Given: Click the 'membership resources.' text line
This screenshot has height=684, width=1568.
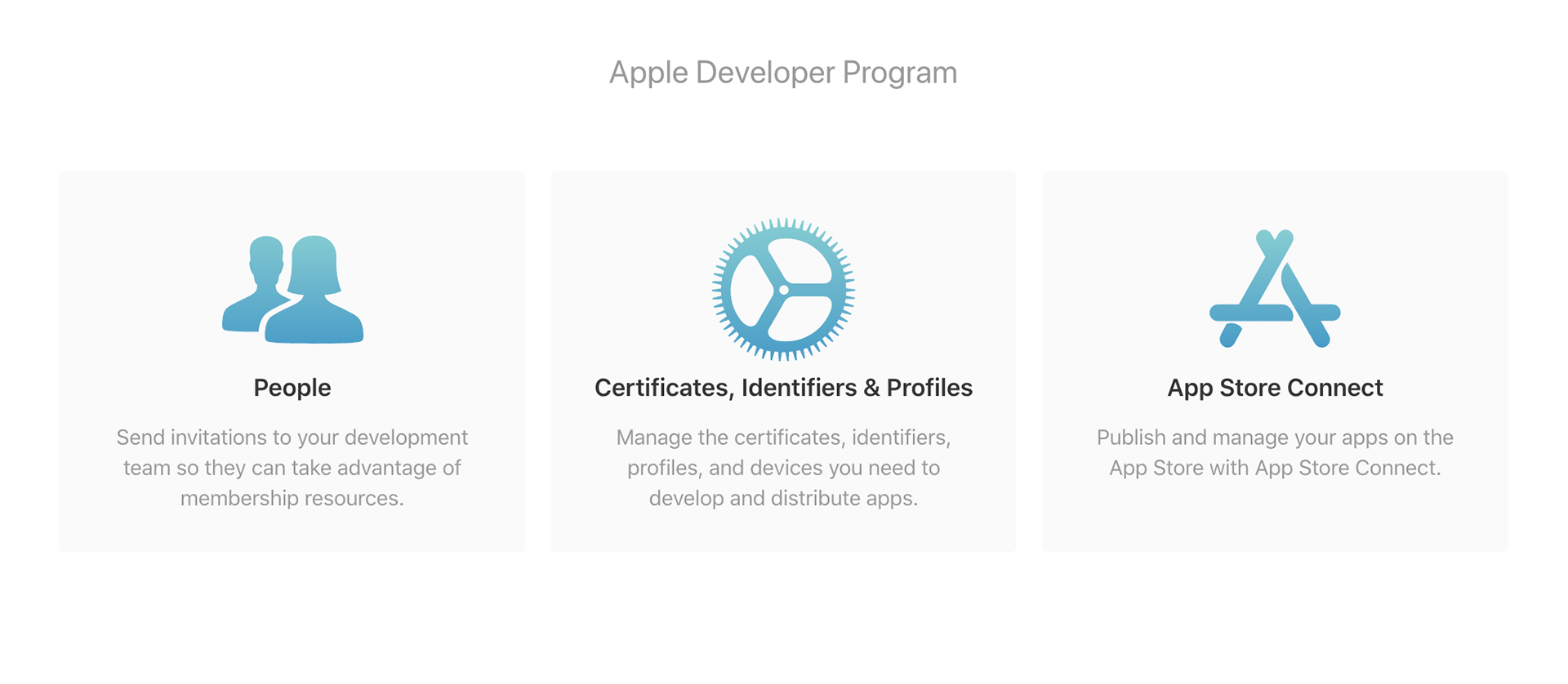Looking at the screenshot, I should click(292, 499).
